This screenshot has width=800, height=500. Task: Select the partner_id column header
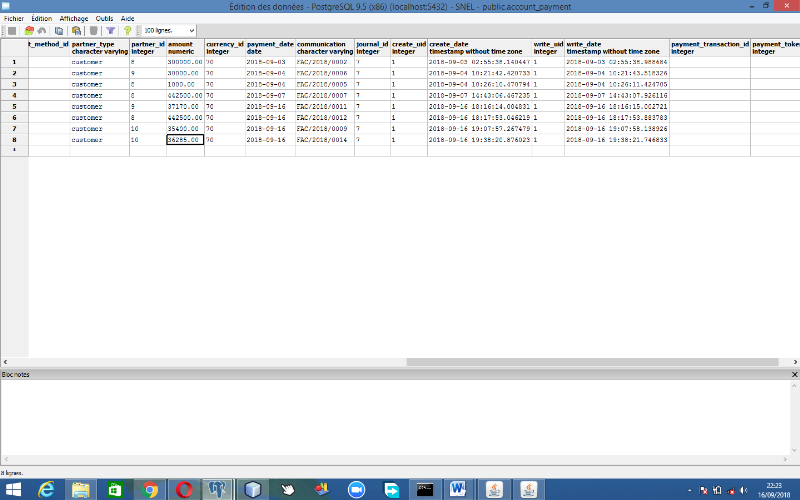coord(148,48)
